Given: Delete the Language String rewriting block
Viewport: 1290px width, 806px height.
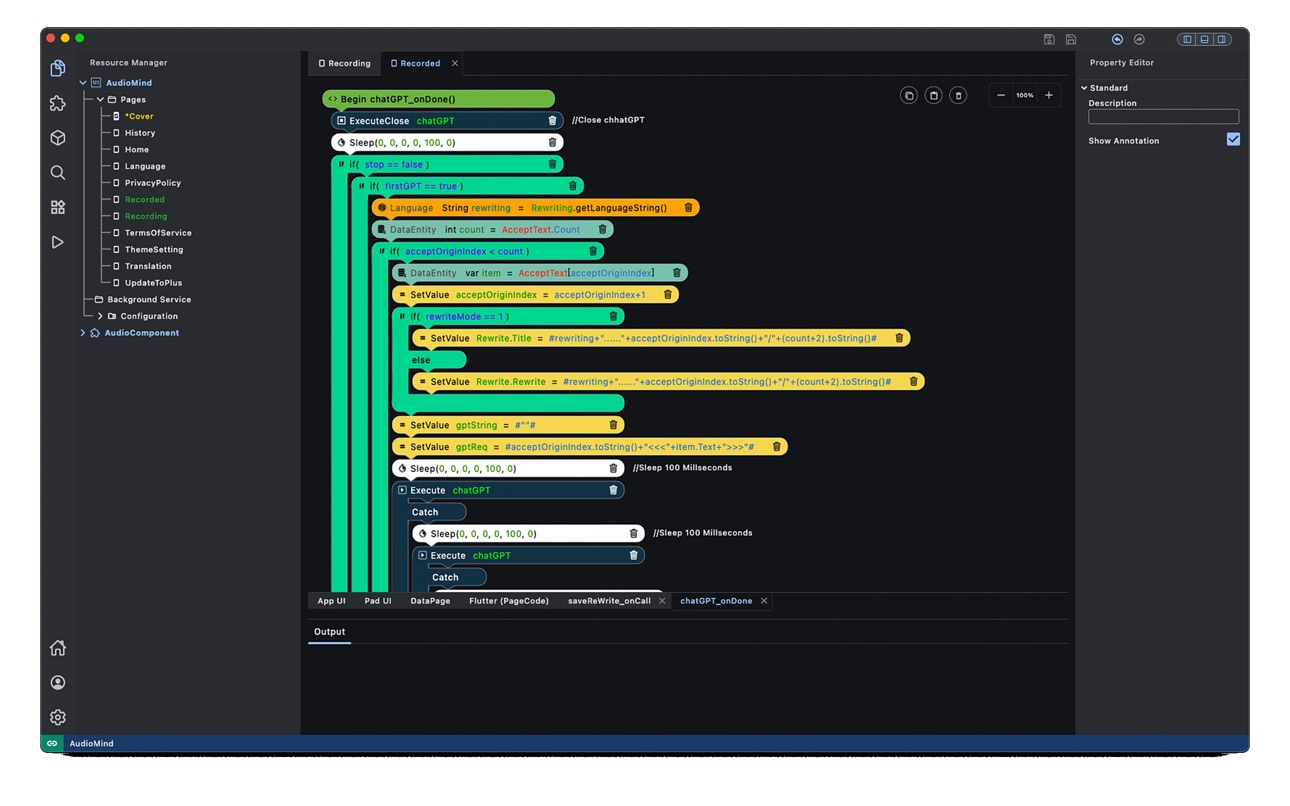Looking at the screenshot, I should point(688,208).
